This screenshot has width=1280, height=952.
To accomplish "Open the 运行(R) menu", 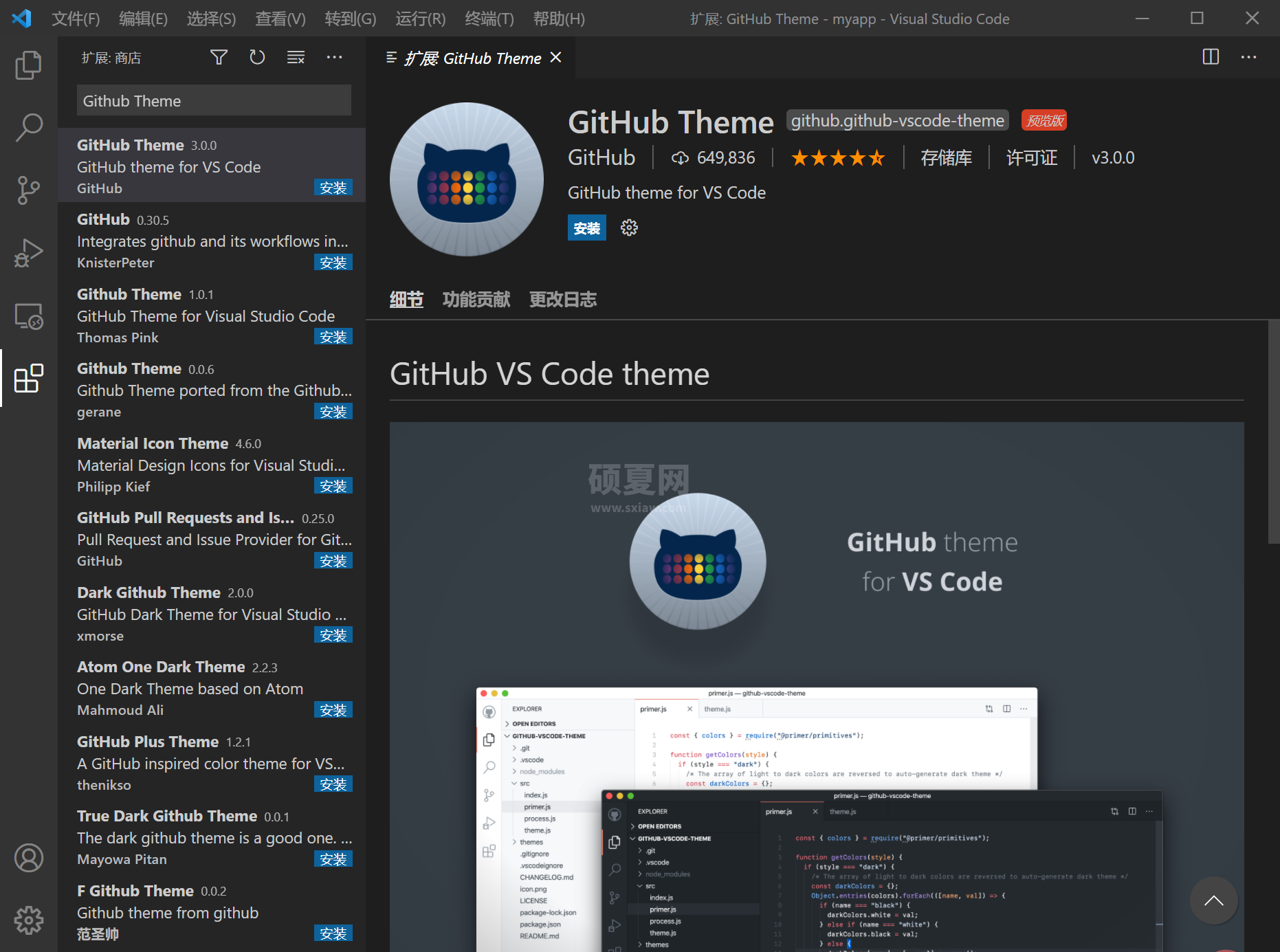I will tap(421, 19).
